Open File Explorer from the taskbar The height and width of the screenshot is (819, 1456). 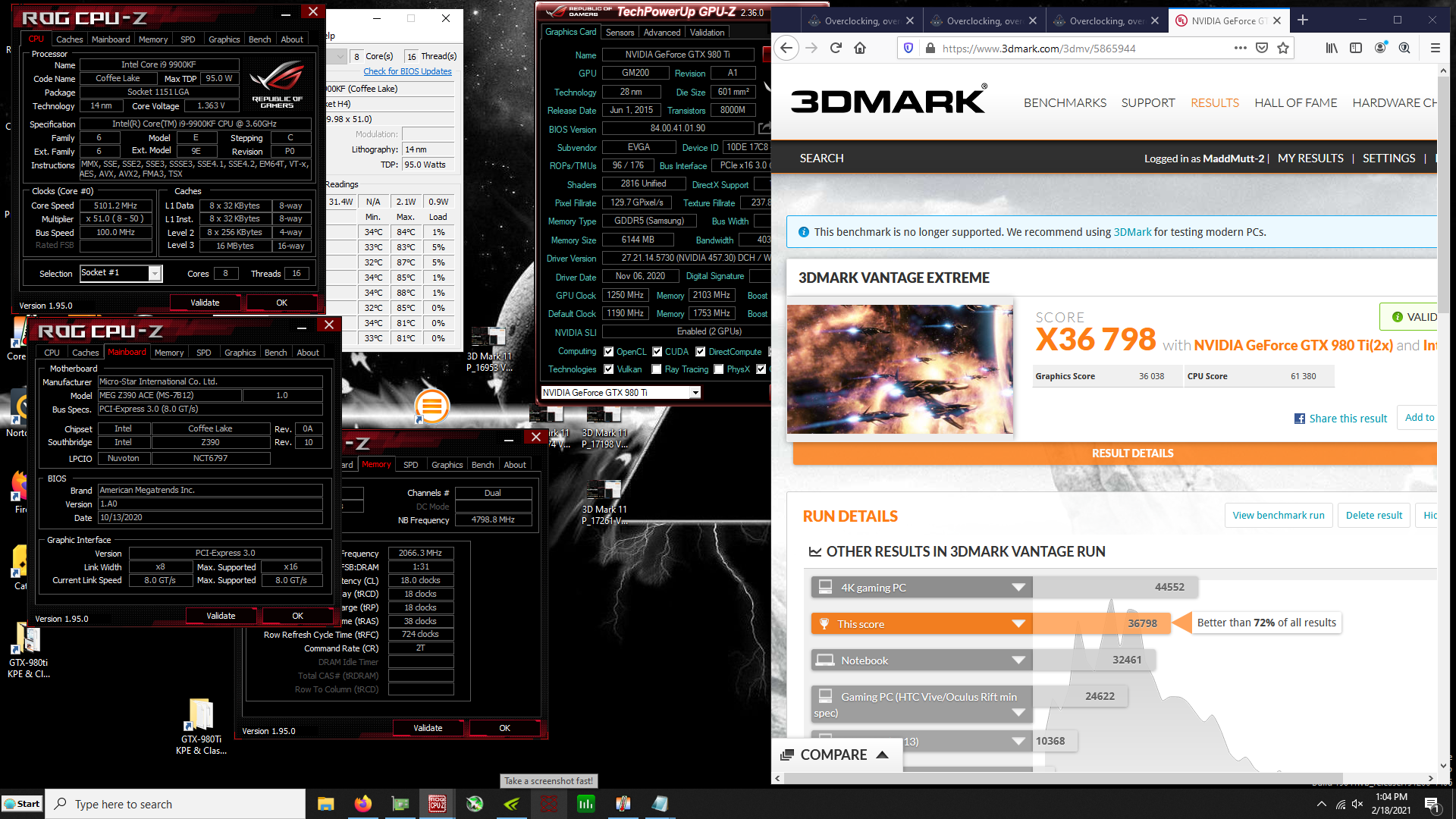click(x=326, y=804)
